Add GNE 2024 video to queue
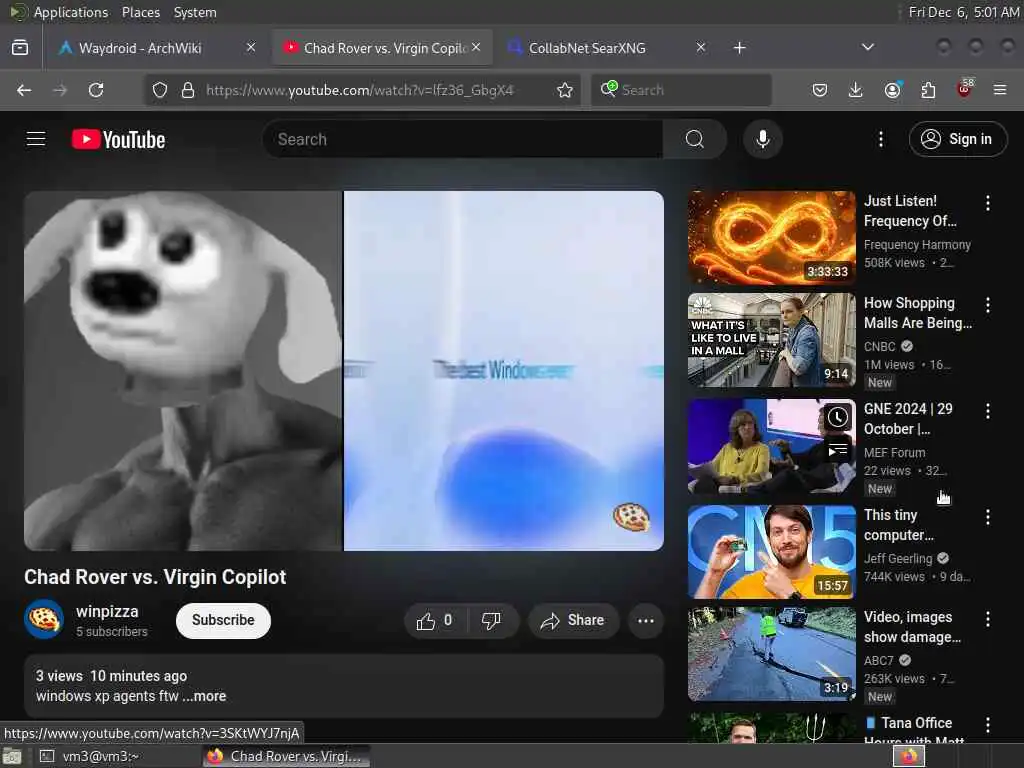This screenshot has width=1024, height=768. [837, 449]
